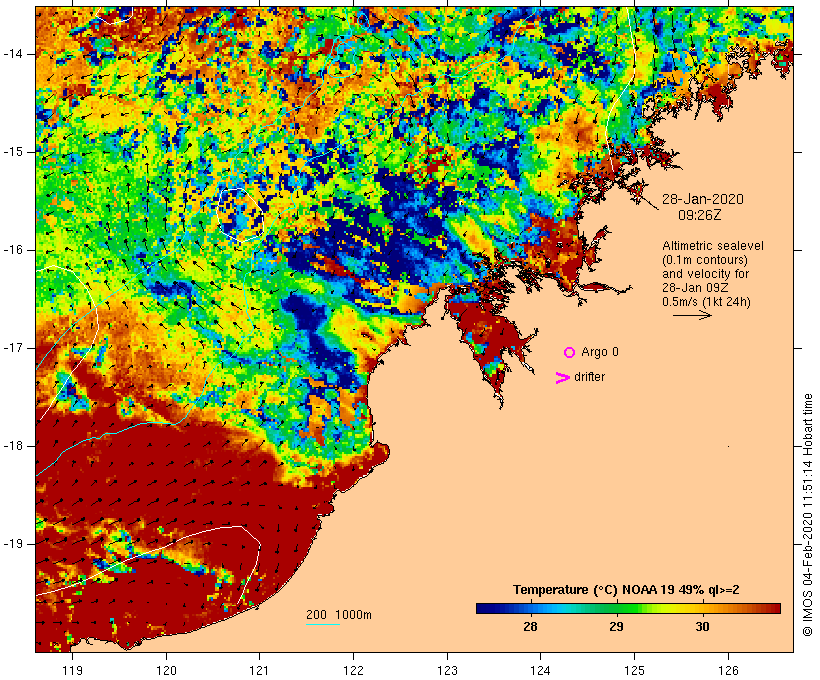The height and width of the screenshot is (680, 820).
Task: Click the IMOS copyright timestamp text
Action: point(807,515)
